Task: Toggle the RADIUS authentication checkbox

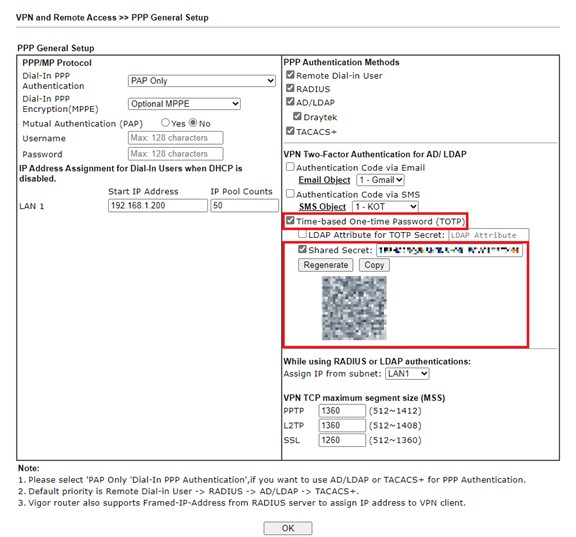Action: tap(290, 88)
